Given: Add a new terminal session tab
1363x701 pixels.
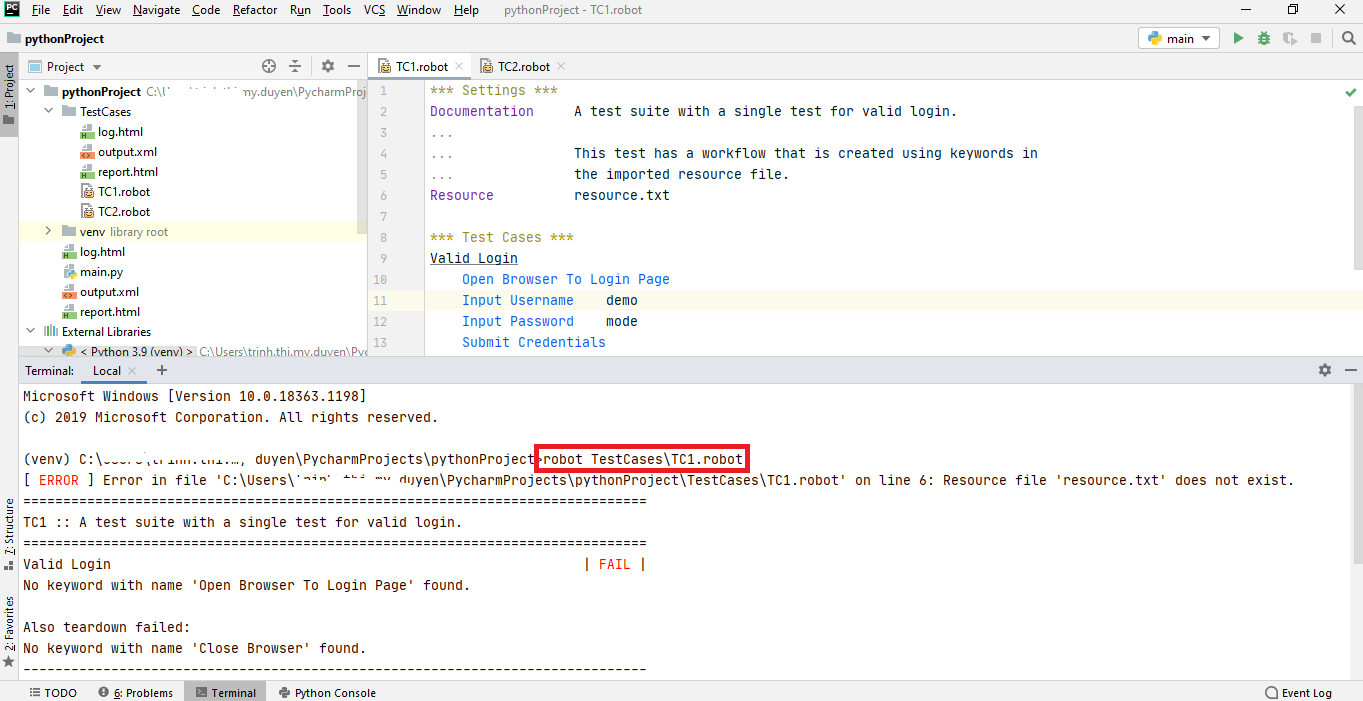Looking at the screenshot, I should point(161,370).
